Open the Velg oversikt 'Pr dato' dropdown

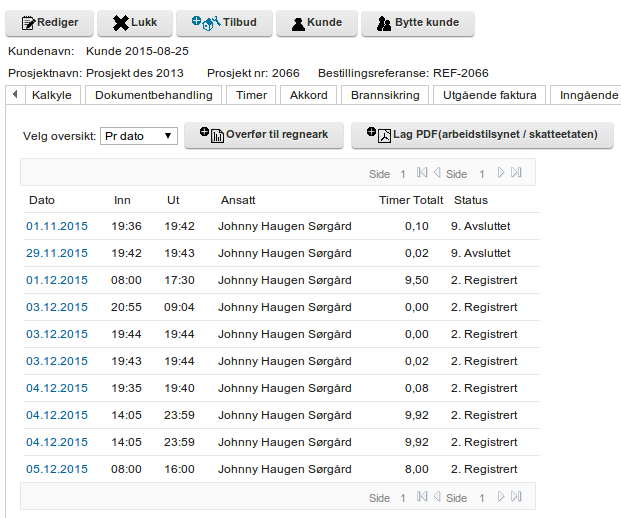(x=139, y=136)
